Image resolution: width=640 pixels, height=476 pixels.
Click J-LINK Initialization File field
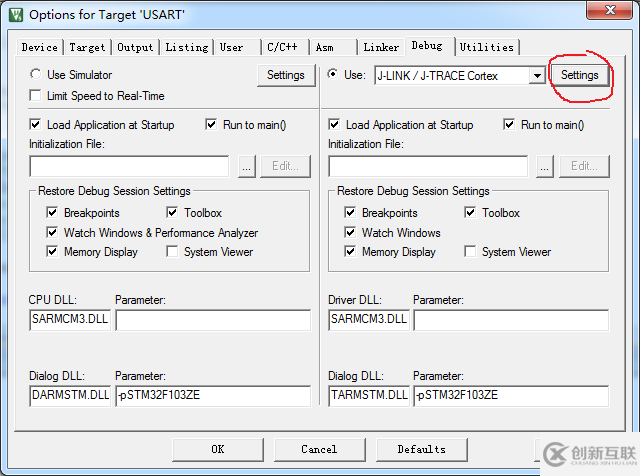tap(428, 166)
